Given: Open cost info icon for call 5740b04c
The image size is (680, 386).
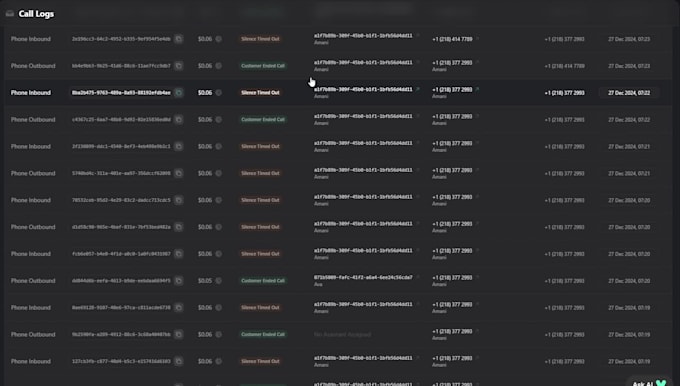Looking at the screenshot, I should (219, 173).
